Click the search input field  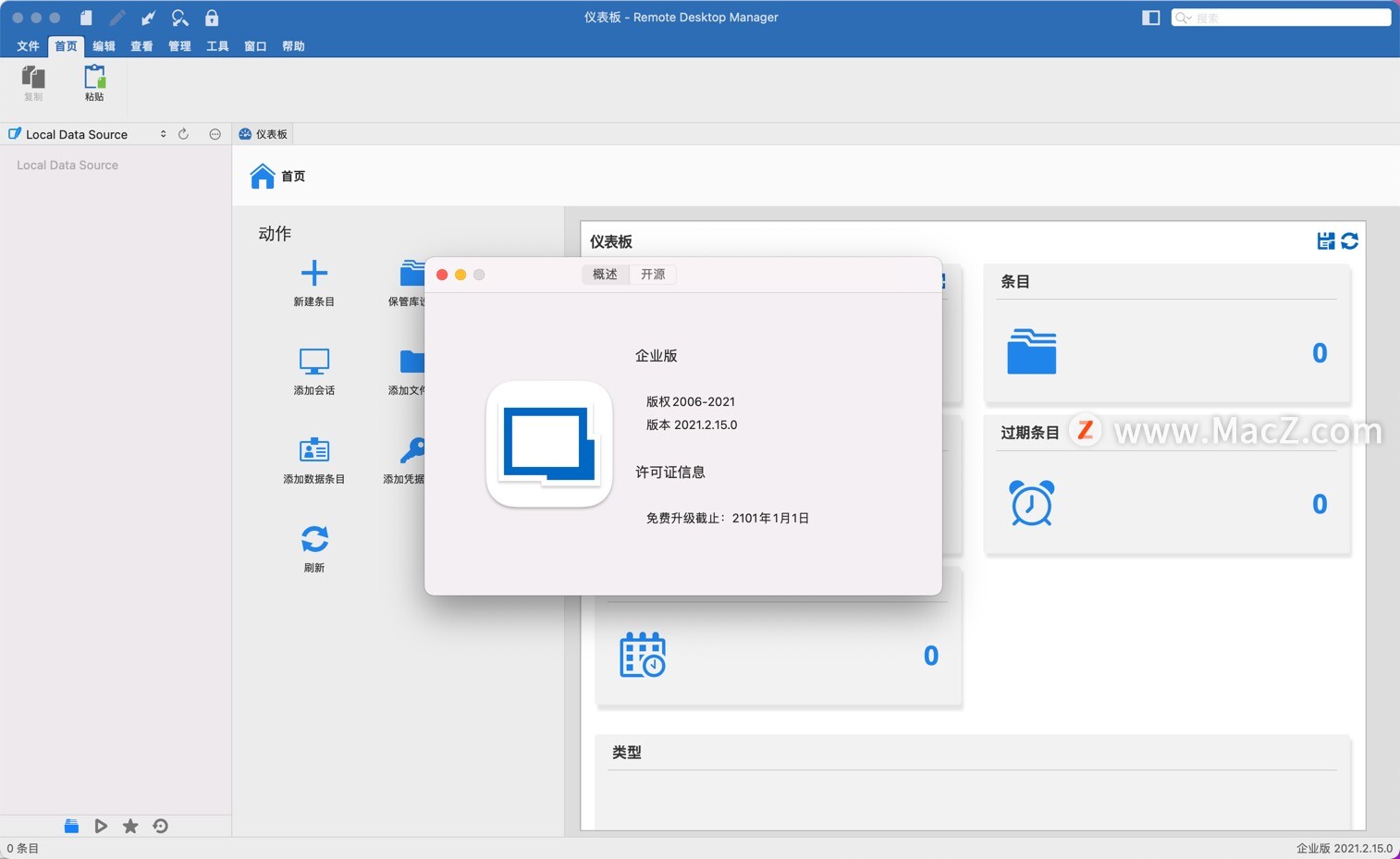(x=1281, y=18)
